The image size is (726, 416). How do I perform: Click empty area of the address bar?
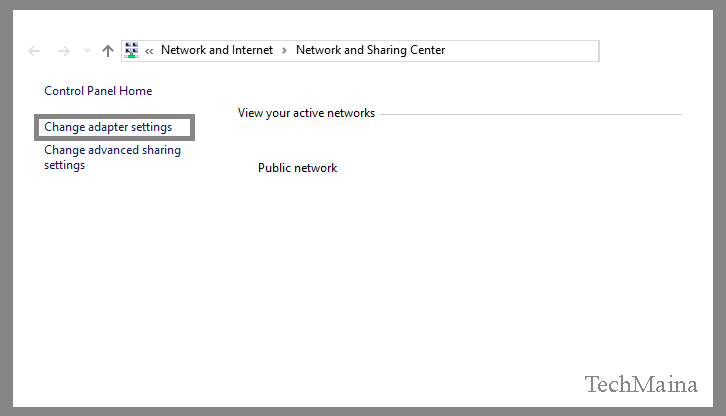tap(521, 50)
